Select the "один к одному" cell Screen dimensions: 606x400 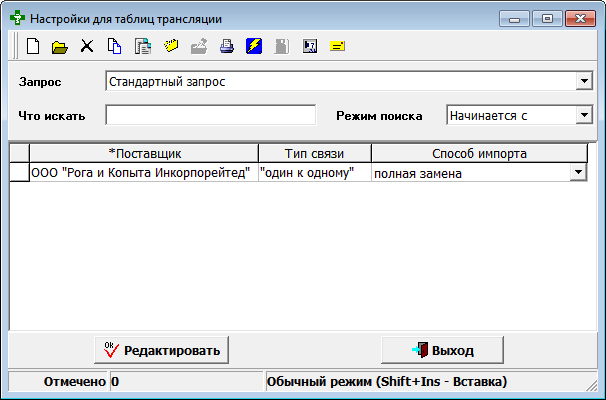coord(315,172)
